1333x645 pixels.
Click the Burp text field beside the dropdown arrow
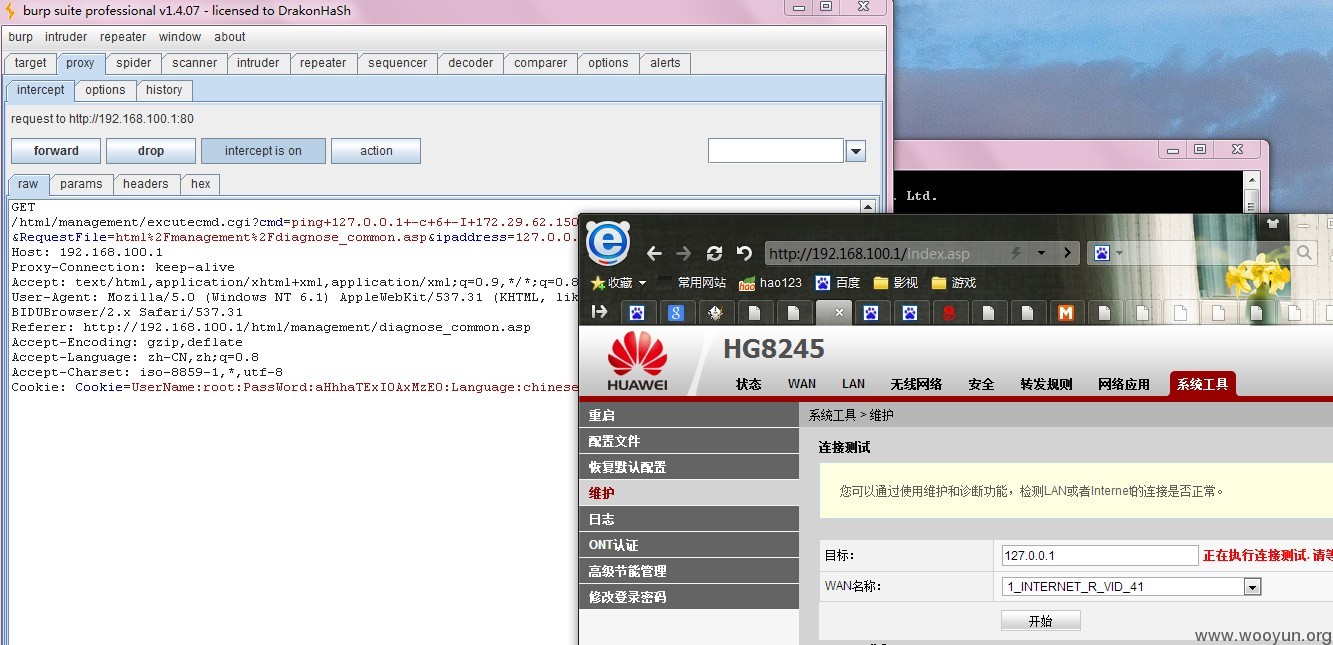(776, 151)
